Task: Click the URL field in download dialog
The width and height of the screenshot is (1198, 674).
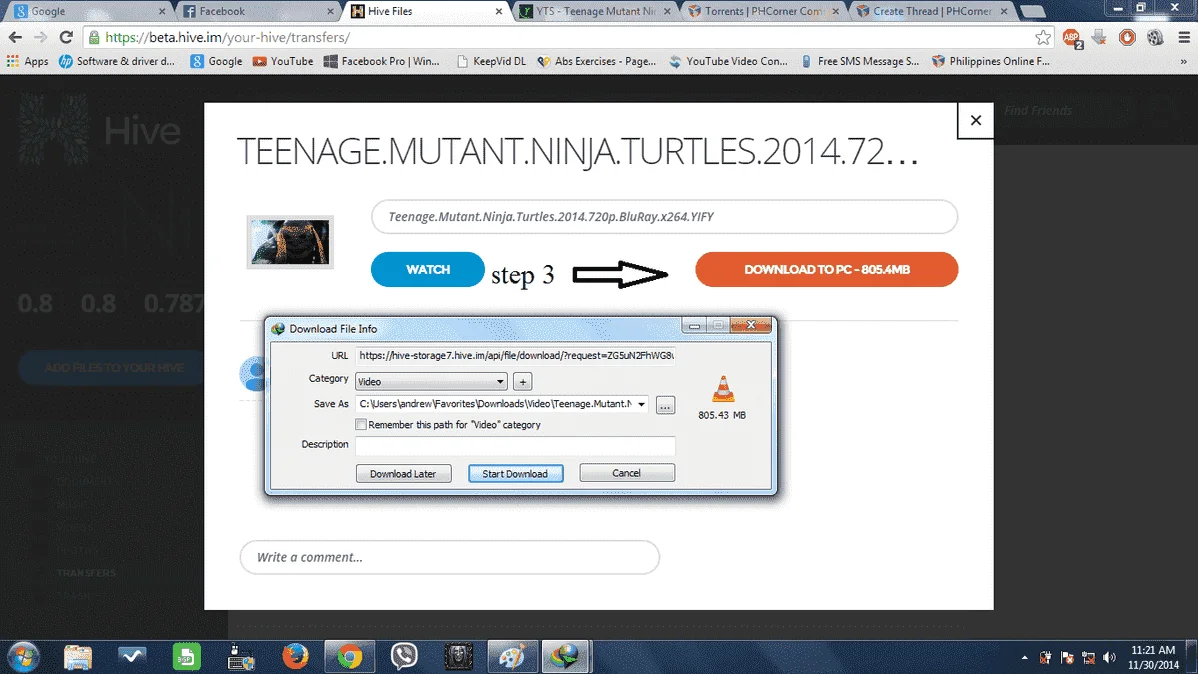Action: pos(515,355)
